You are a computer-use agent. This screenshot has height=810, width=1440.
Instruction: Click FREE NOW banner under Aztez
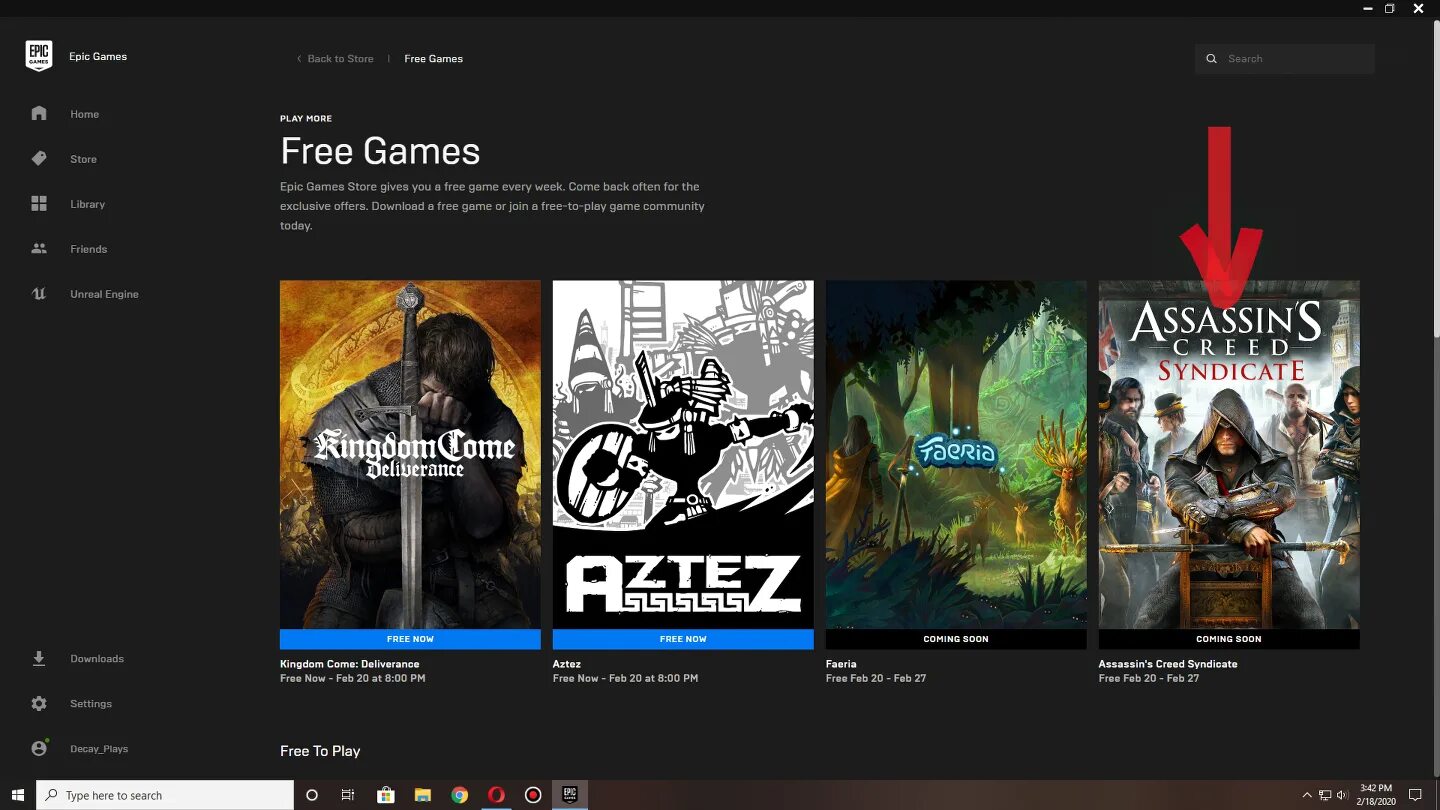click(x=683, y=639)
